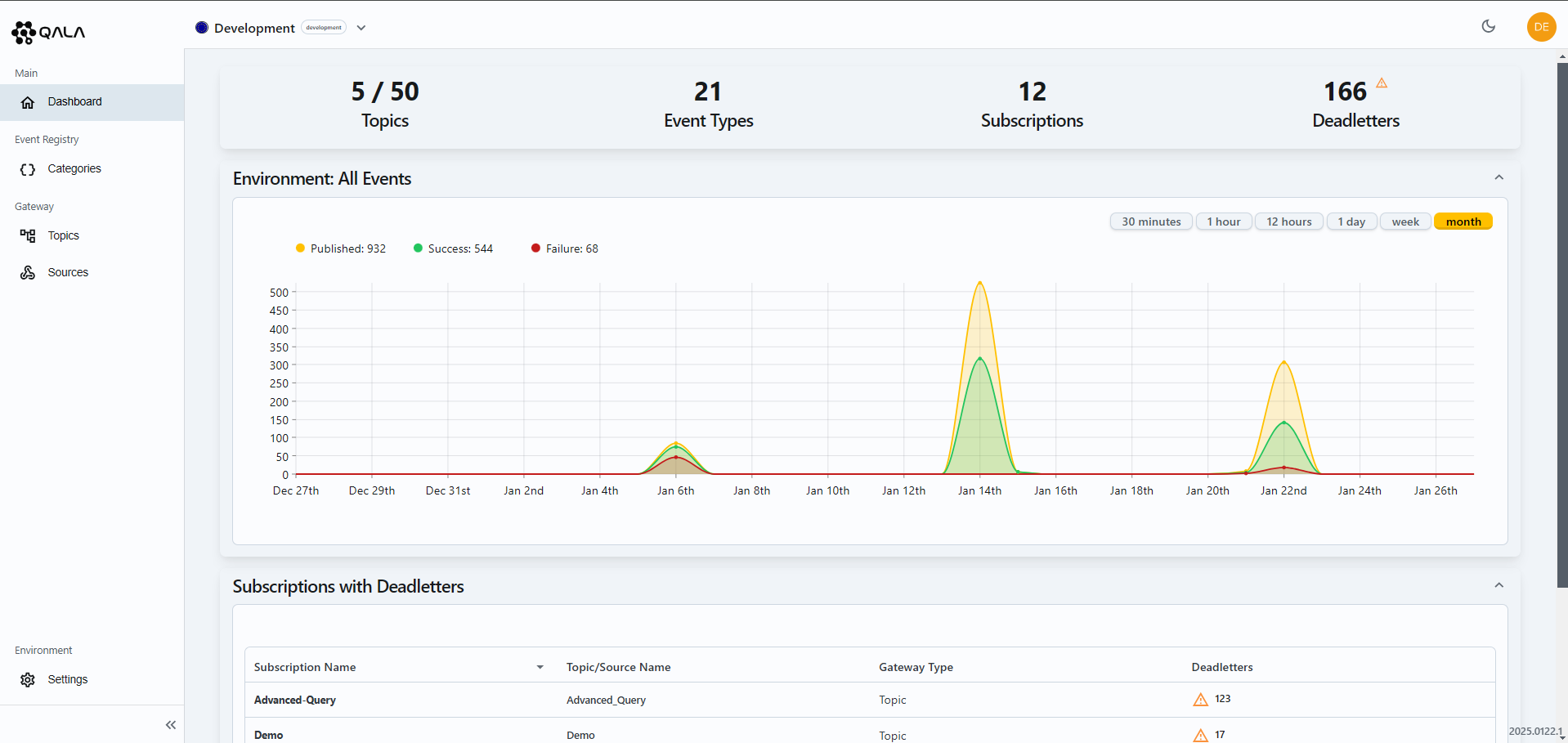Select the month time range
The image size is (1568, 743).
pyautogui.click(x=1463, y=222)
